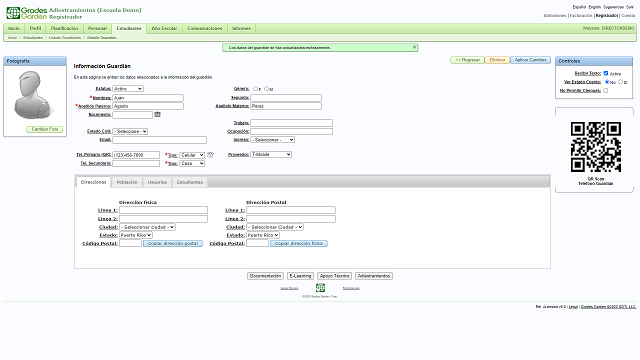Open the Año Escolar menu tab
The height and width of the screenshot is (360, 640).
point(164,28)
